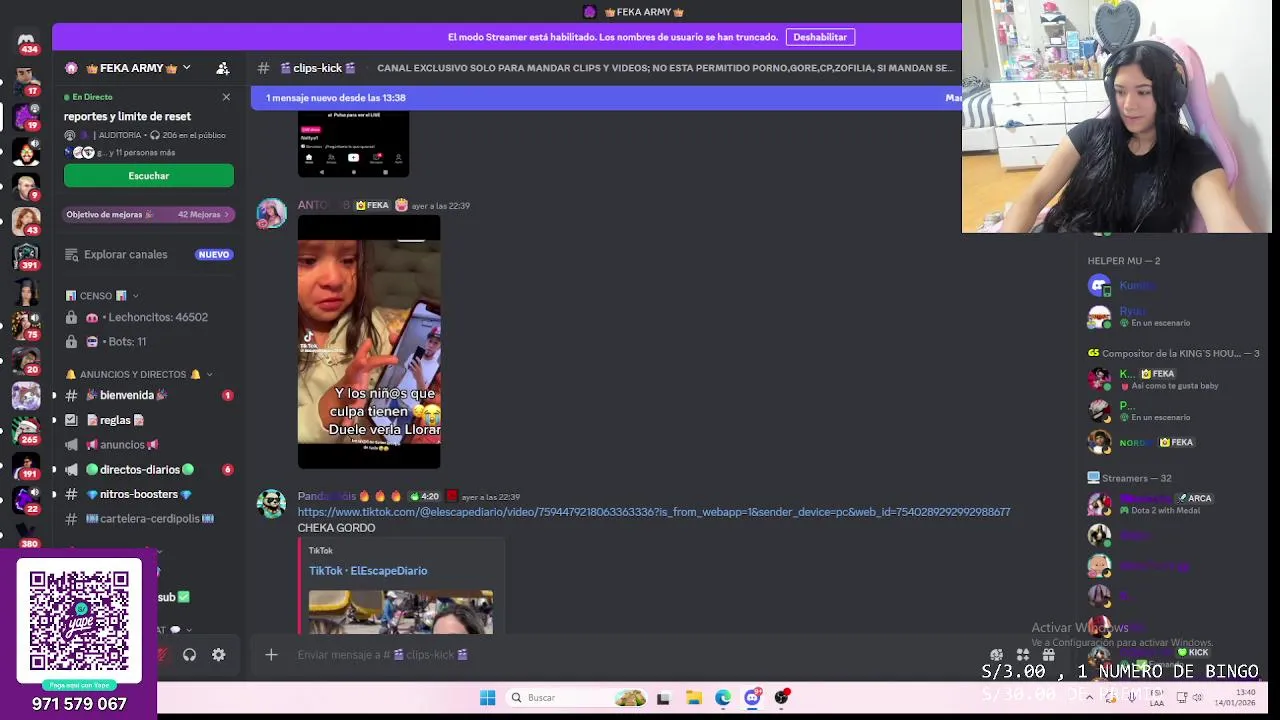
Task: Open the server with badge 75
Action: coord(26,326)
